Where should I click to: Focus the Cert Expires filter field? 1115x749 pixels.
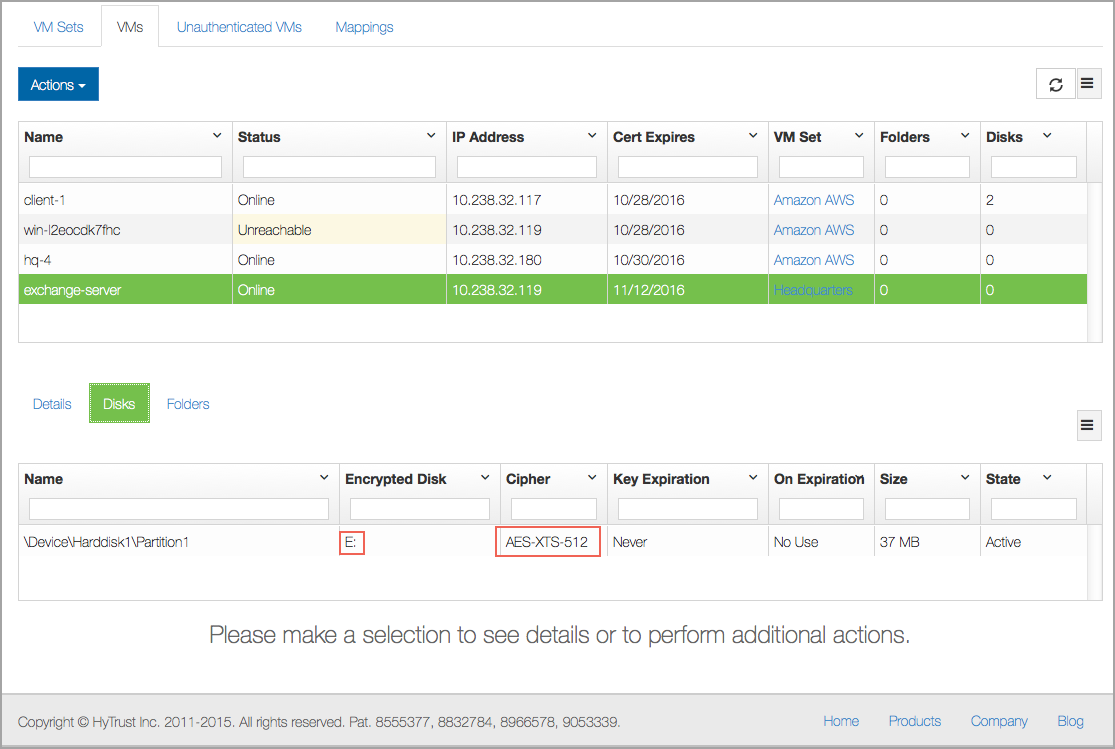[688, 167]
